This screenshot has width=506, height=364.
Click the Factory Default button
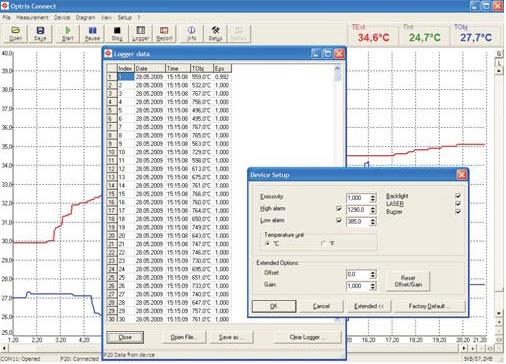tap(429, 306)
